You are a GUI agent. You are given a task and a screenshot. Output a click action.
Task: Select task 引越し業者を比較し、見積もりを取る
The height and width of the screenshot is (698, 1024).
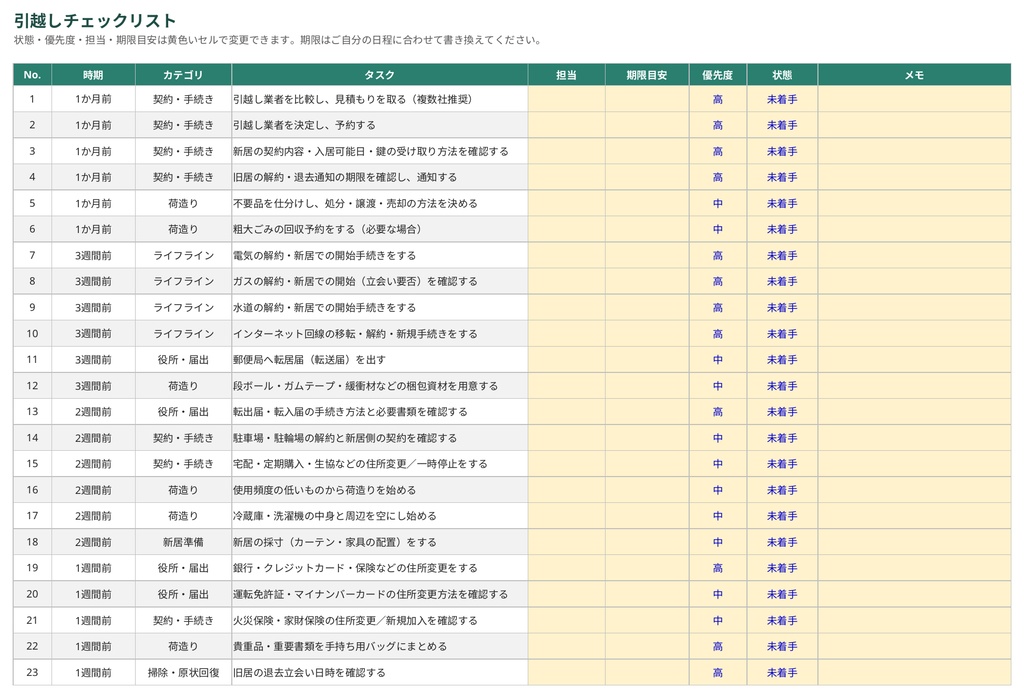[379, 99]
